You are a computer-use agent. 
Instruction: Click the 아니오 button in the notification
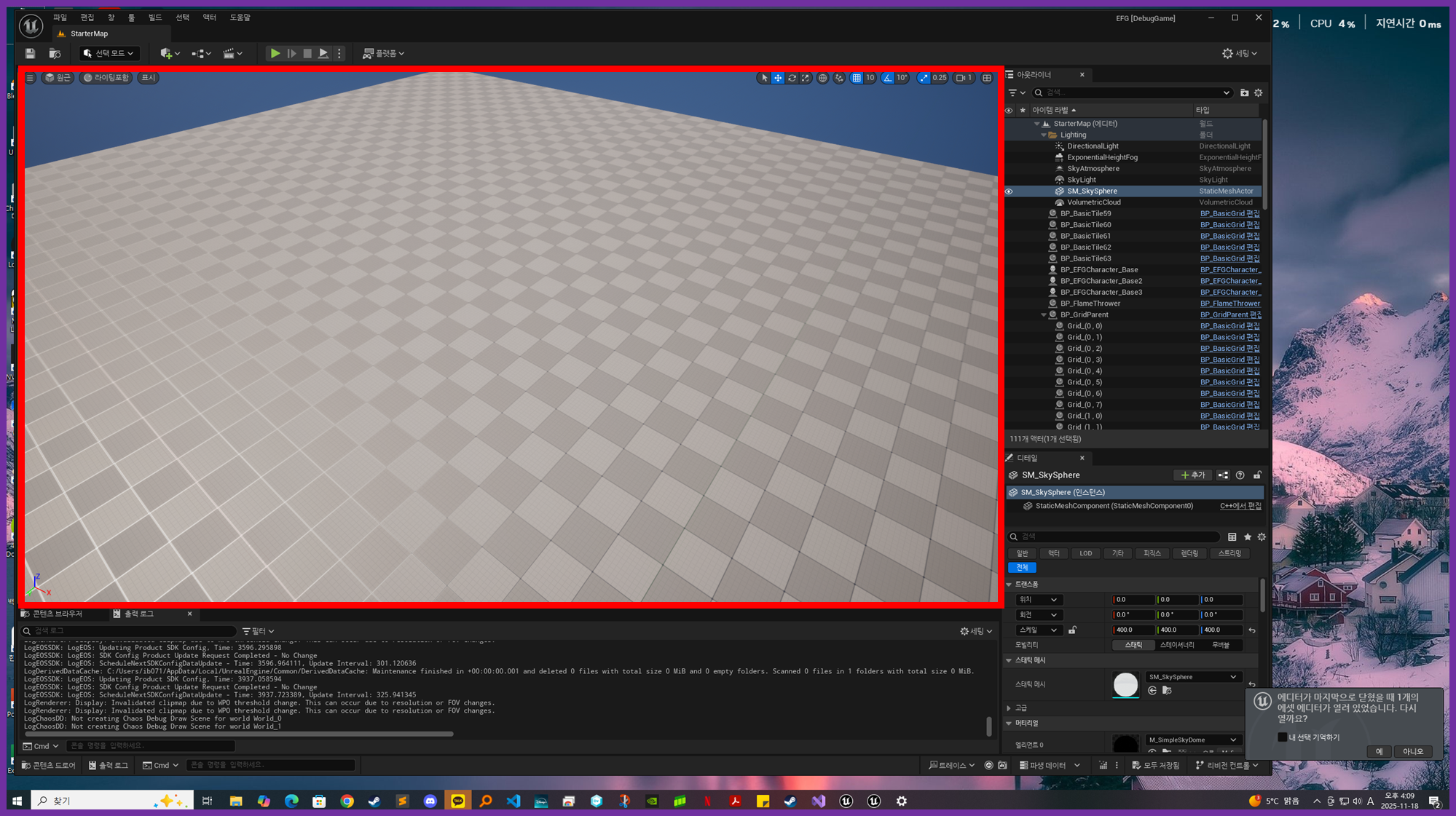pyautogui.click(x=1412, y=751)
